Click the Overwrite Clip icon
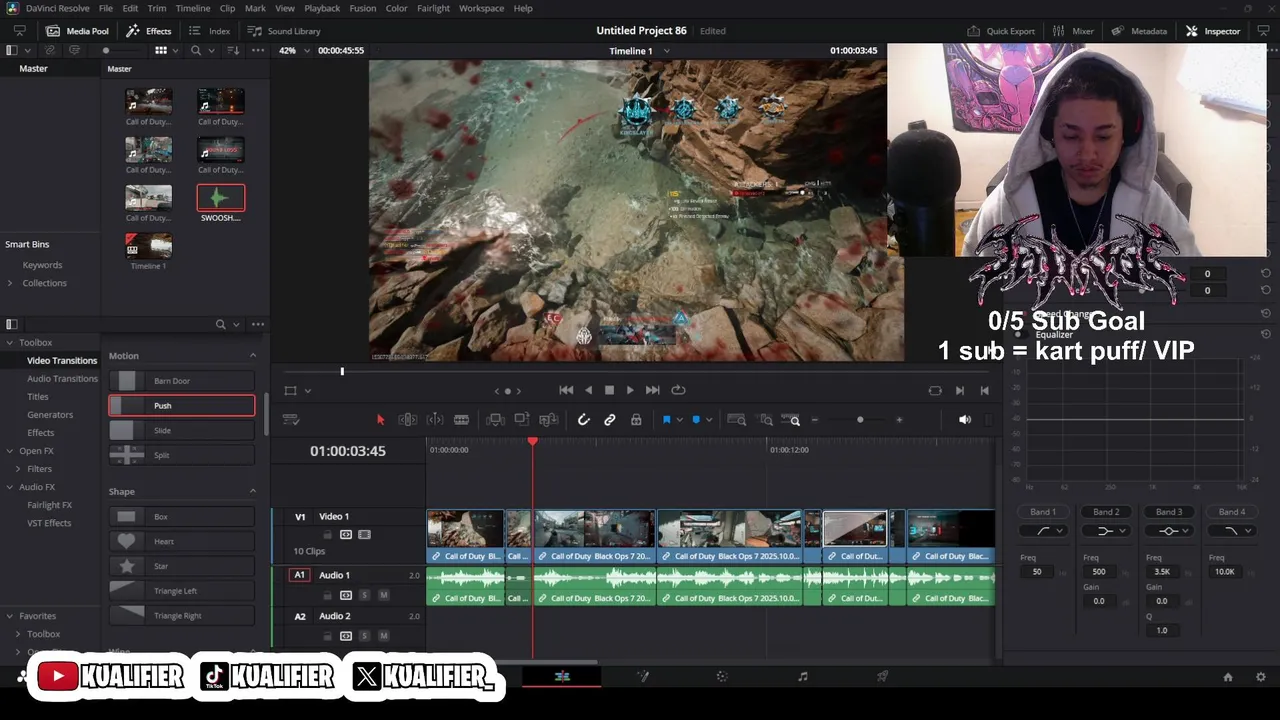This screenshot has width=1280, height=720. 522,420
